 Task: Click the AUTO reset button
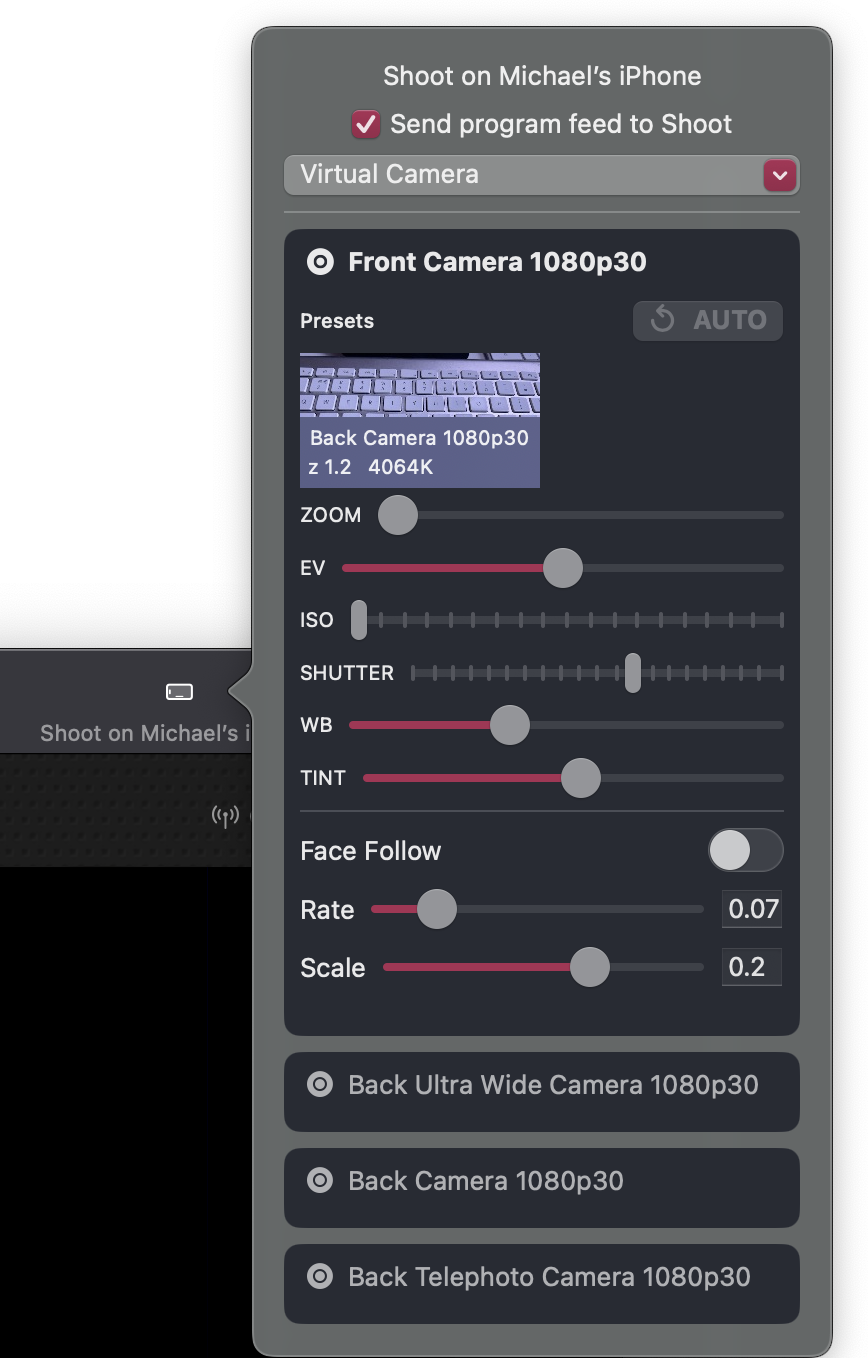pos(708,320)
